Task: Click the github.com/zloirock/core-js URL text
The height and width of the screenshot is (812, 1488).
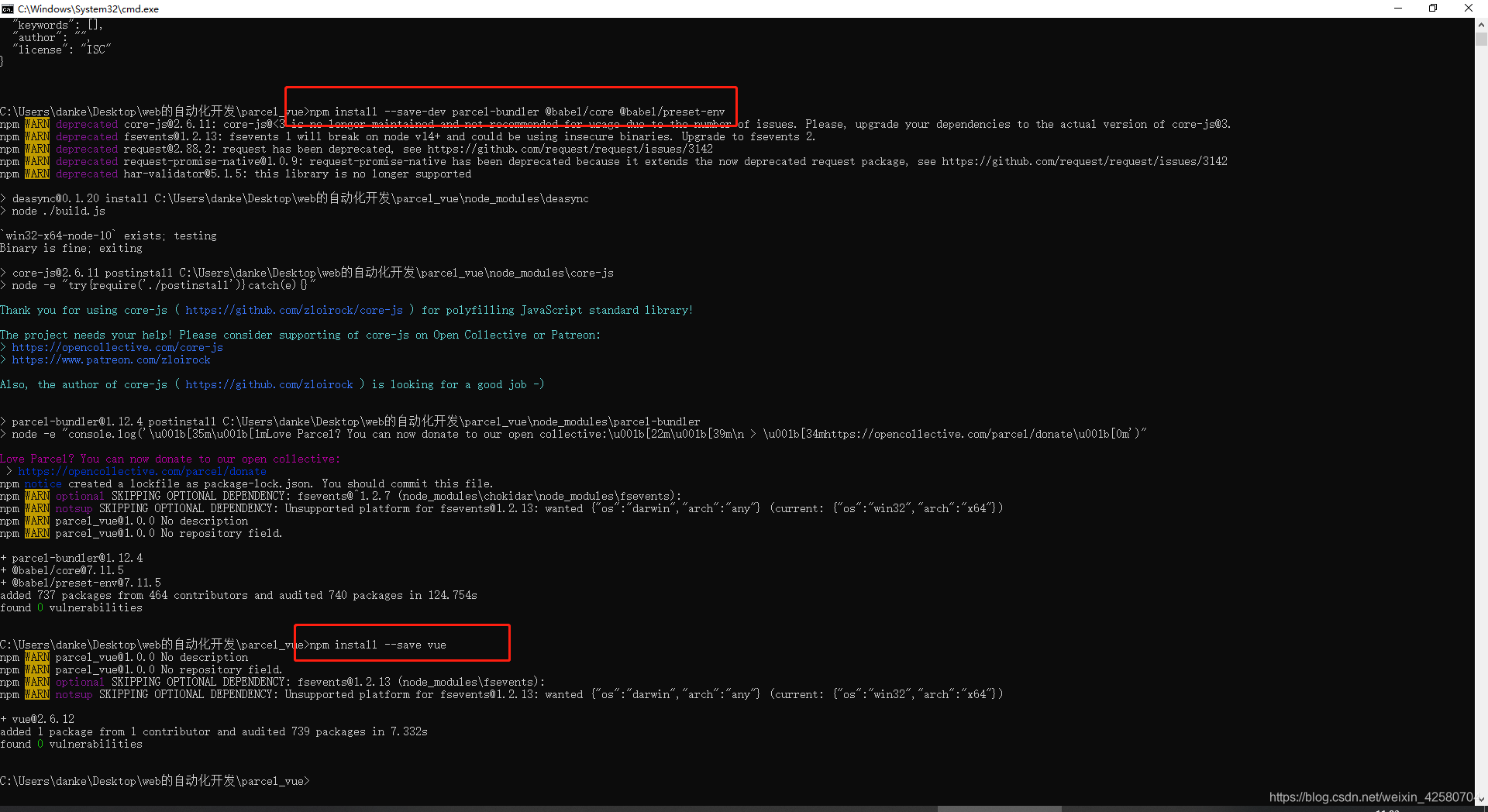Action: (294, 310)
